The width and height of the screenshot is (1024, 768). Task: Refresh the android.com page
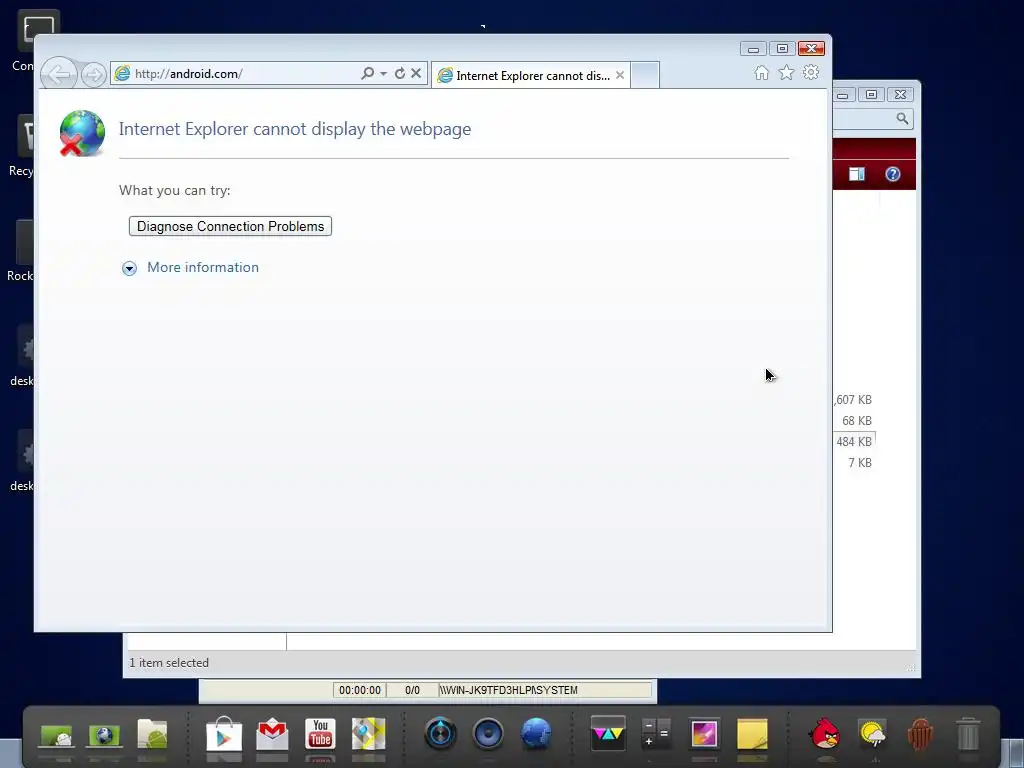400,73
